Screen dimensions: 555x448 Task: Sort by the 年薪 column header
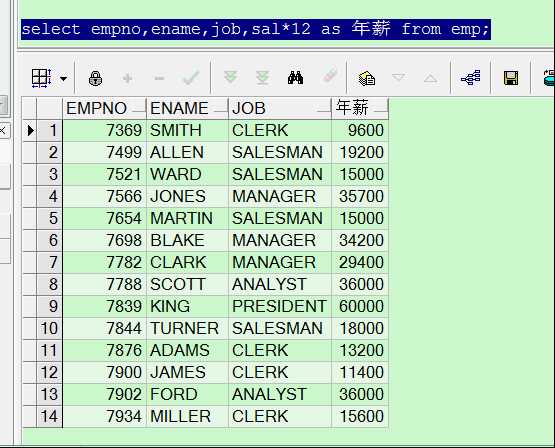click(x=360, y=108)
